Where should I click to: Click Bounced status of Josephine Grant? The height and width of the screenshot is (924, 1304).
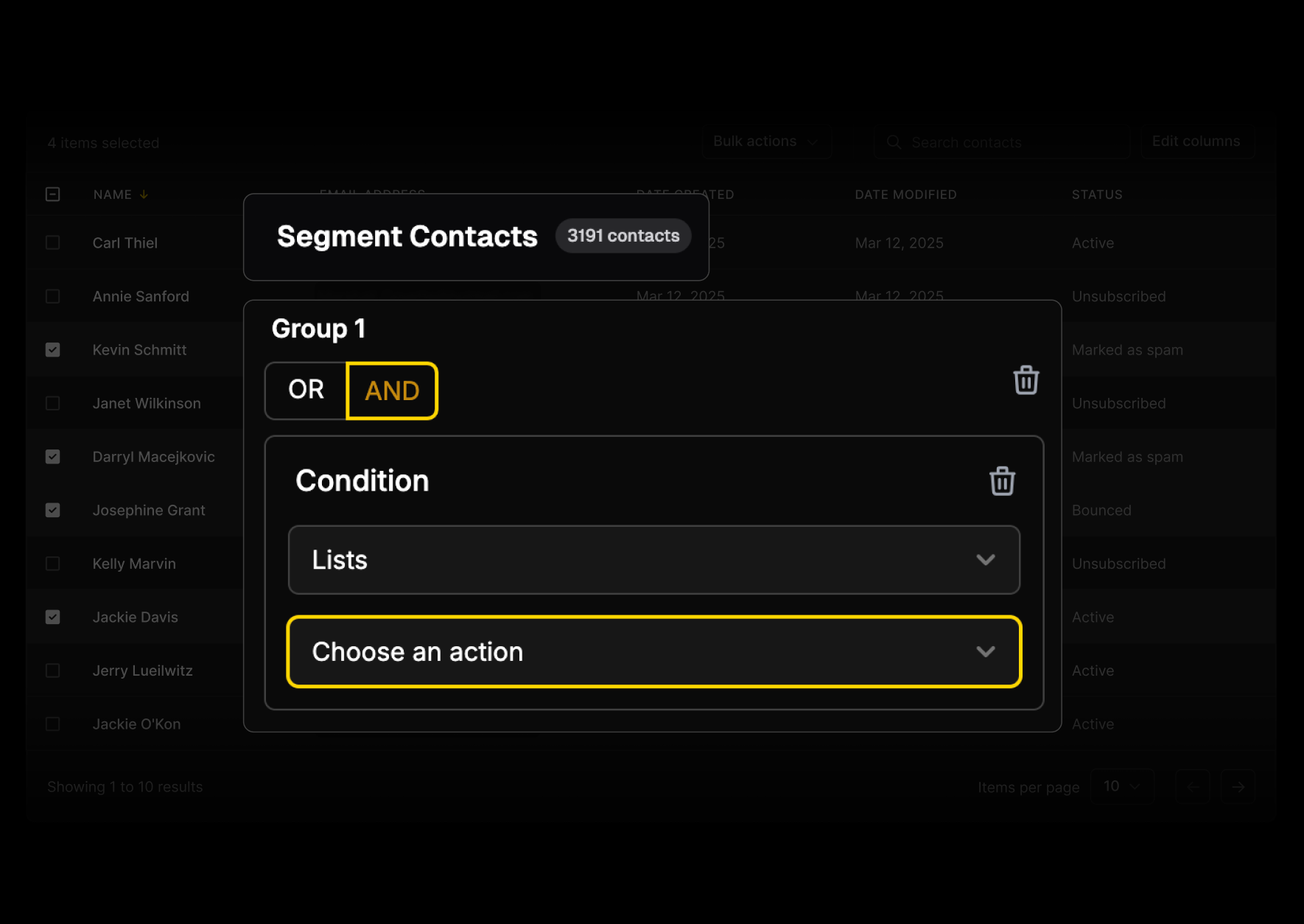coord(1101,510)
